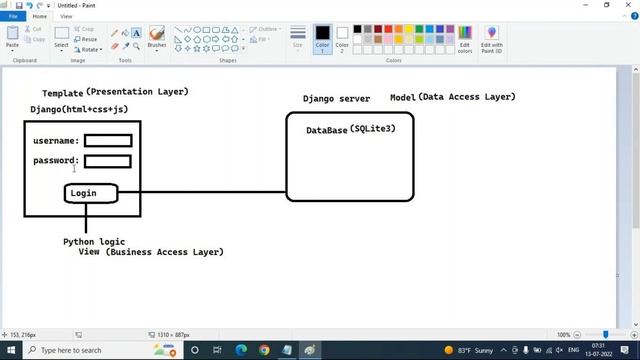
Task: Choose the Diamond shape
Action: (x=187, y=40)
